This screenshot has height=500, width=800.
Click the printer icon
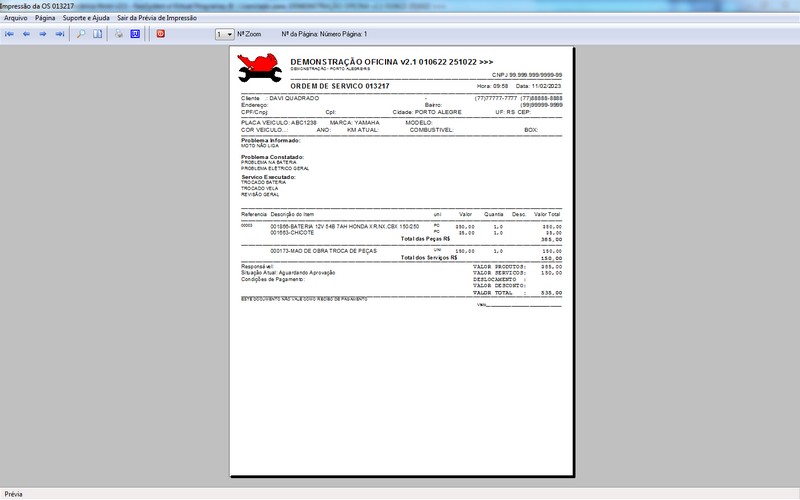(x=118, y=34)
